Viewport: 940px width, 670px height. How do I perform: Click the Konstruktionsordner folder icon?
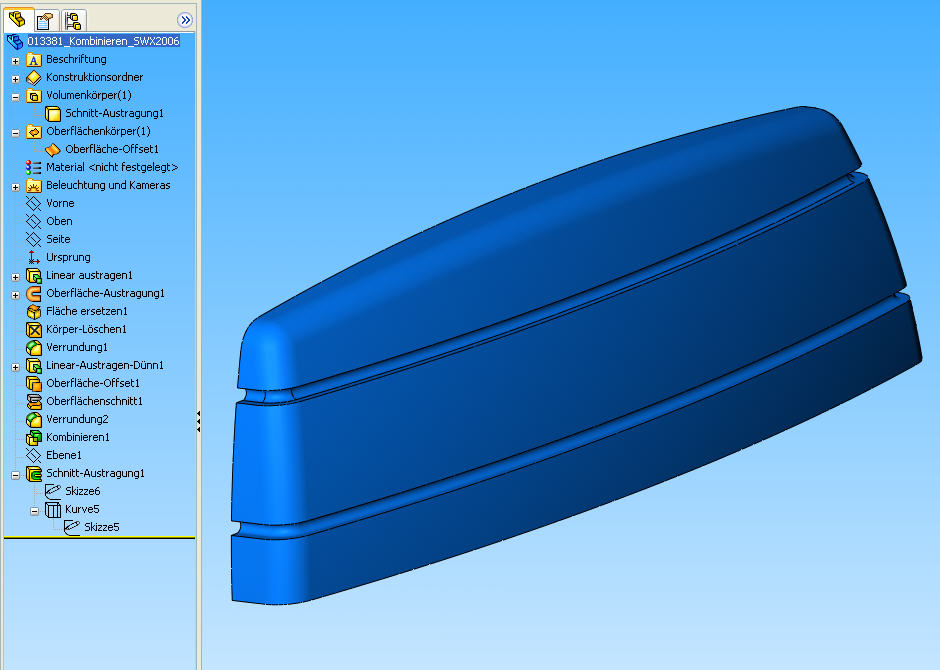[34, 77]
